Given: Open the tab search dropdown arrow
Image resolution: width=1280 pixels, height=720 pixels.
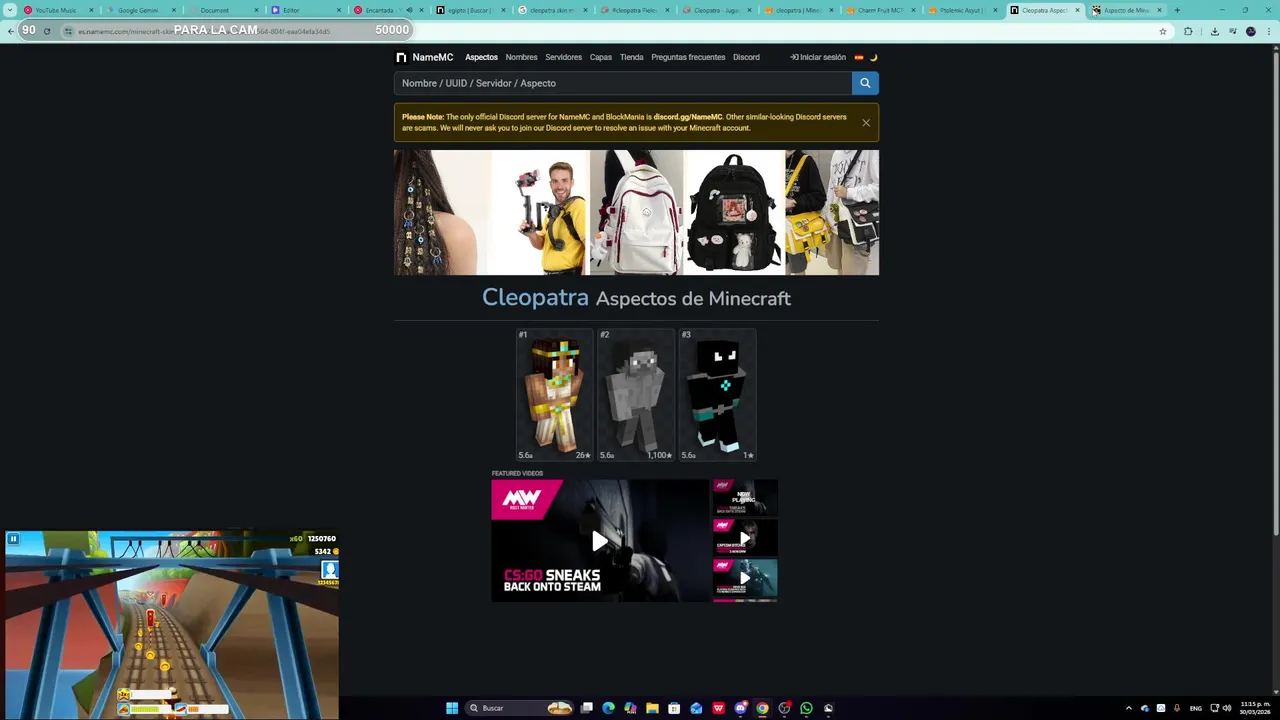Looking at the screenshot, I should tap(9, 10).
